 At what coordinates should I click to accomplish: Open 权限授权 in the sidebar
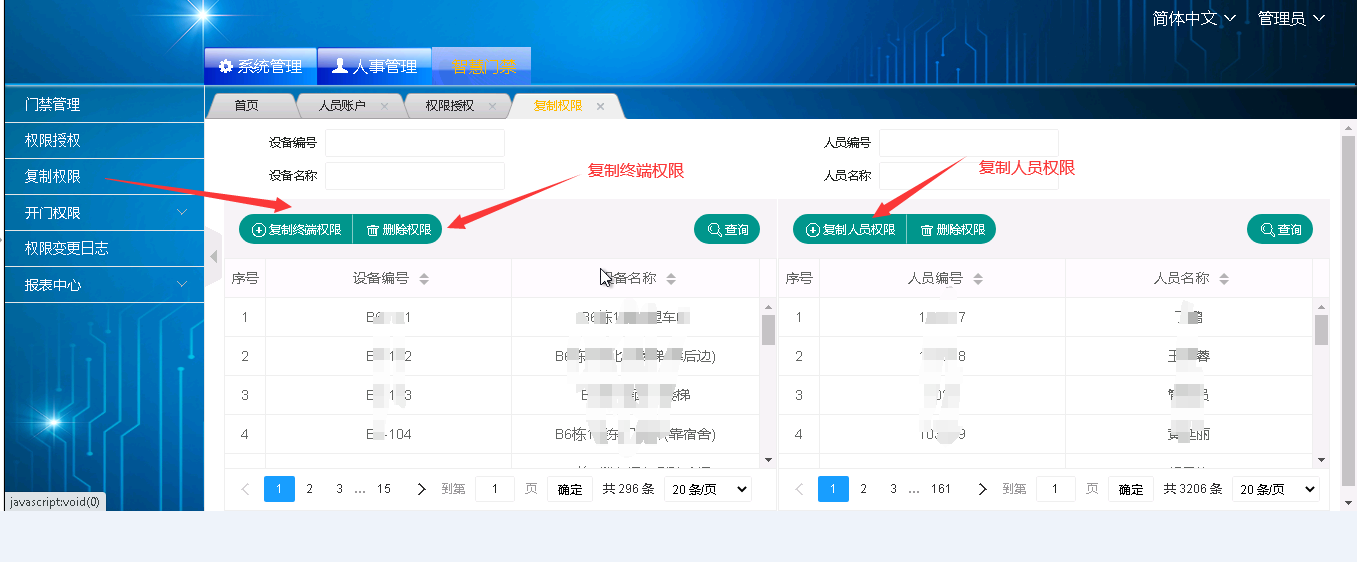(x=104, y=140)
